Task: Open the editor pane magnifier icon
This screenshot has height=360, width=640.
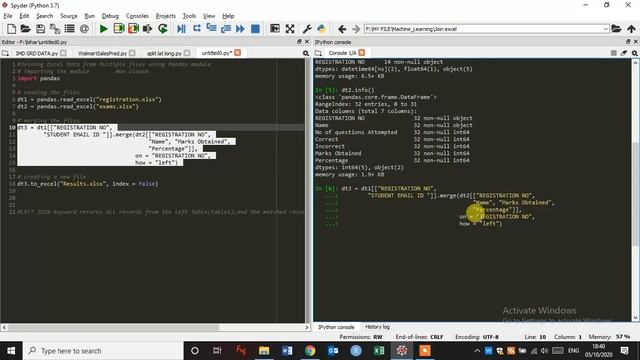Action: (306, 53)
